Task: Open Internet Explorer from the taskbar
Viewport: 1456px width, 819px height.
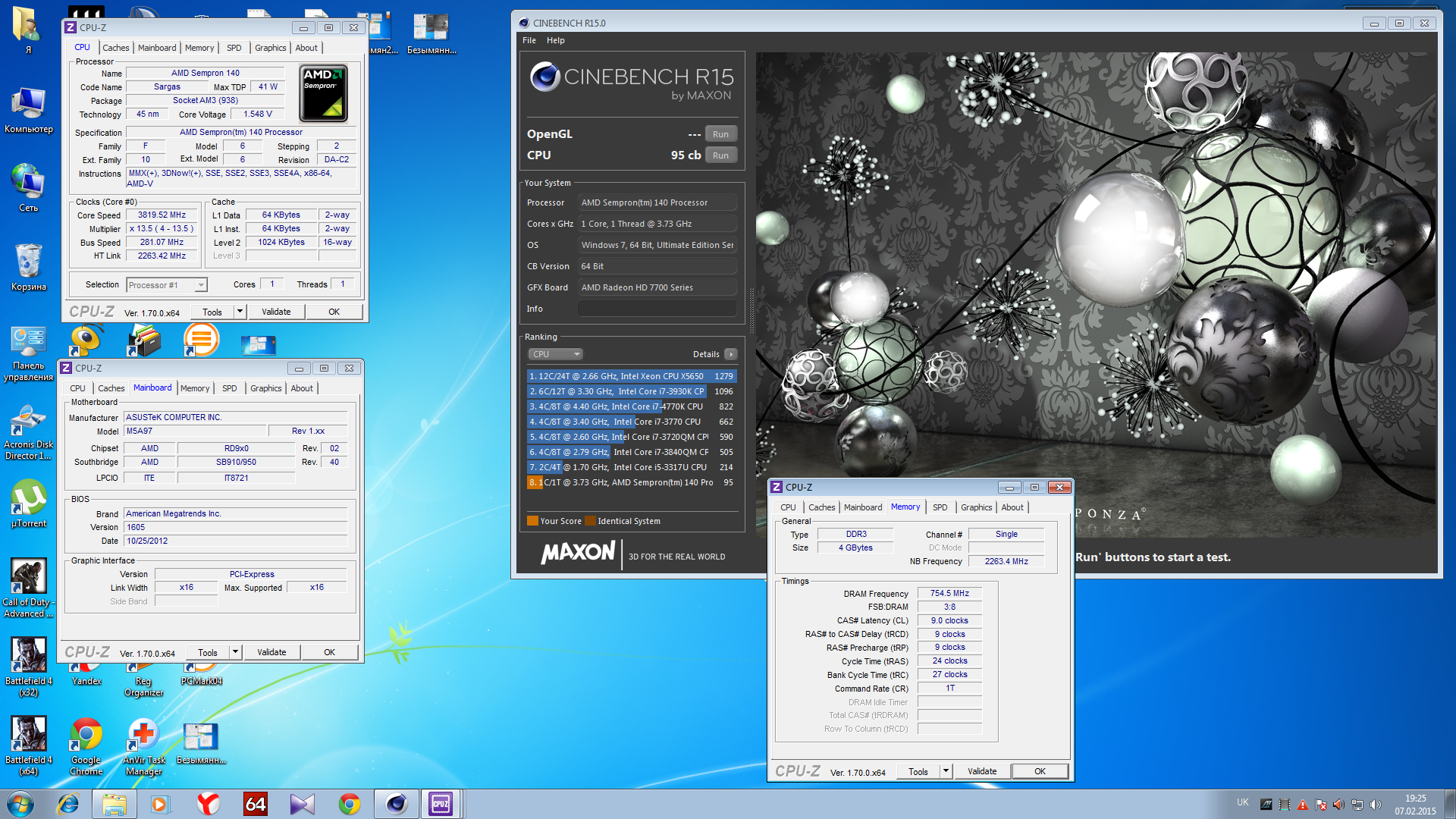Action: (x=68, y=804)
